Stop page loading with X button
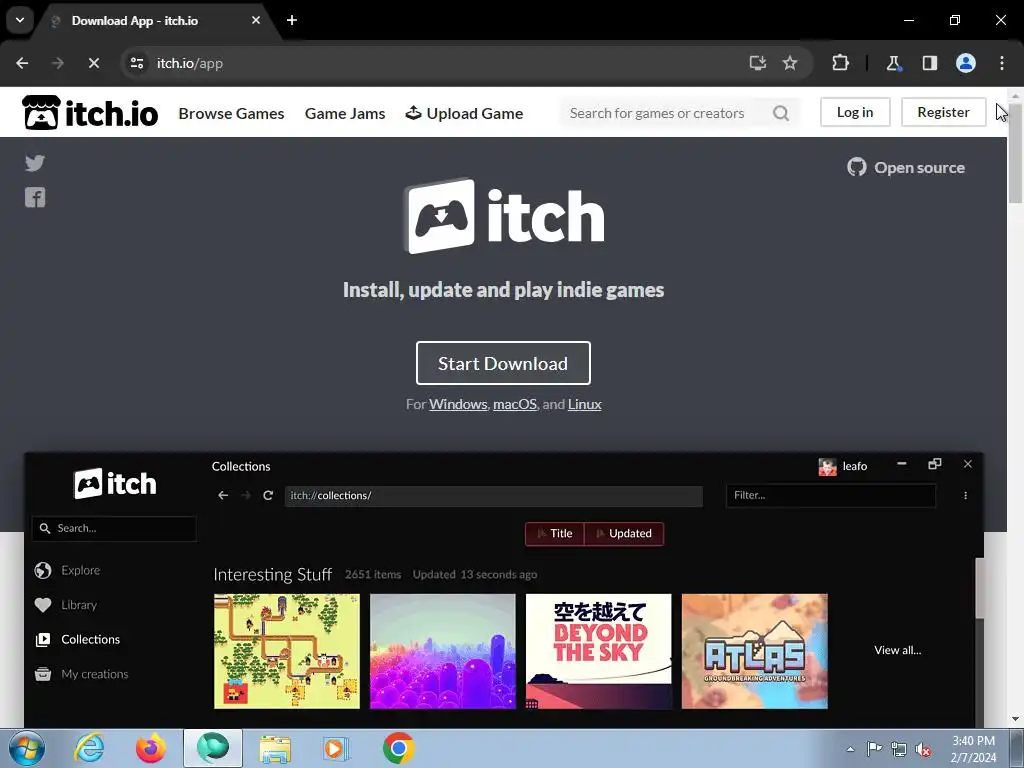Image resolution: width=1024 pixels, height=768 pixels. [x=93, y=63]
